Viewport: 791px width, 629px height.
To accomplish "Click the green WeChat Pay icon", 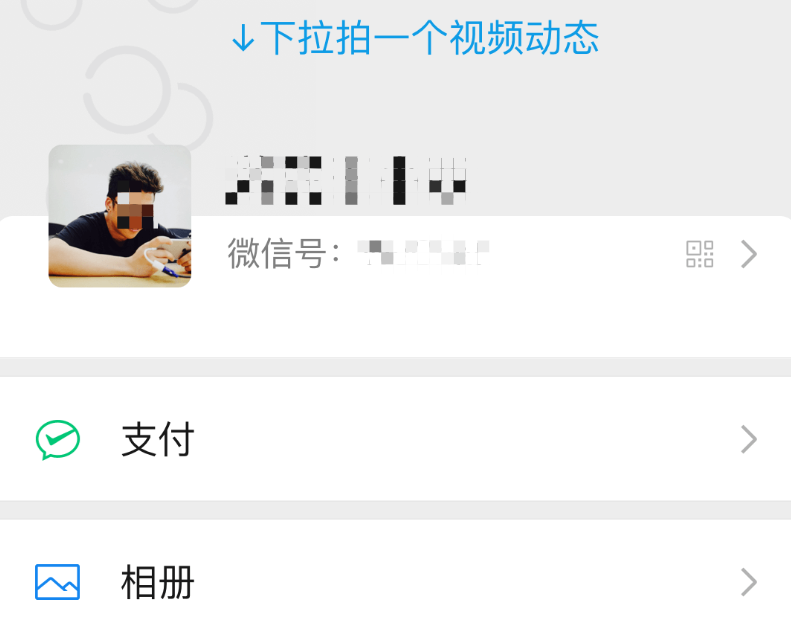I will [58, 440].
